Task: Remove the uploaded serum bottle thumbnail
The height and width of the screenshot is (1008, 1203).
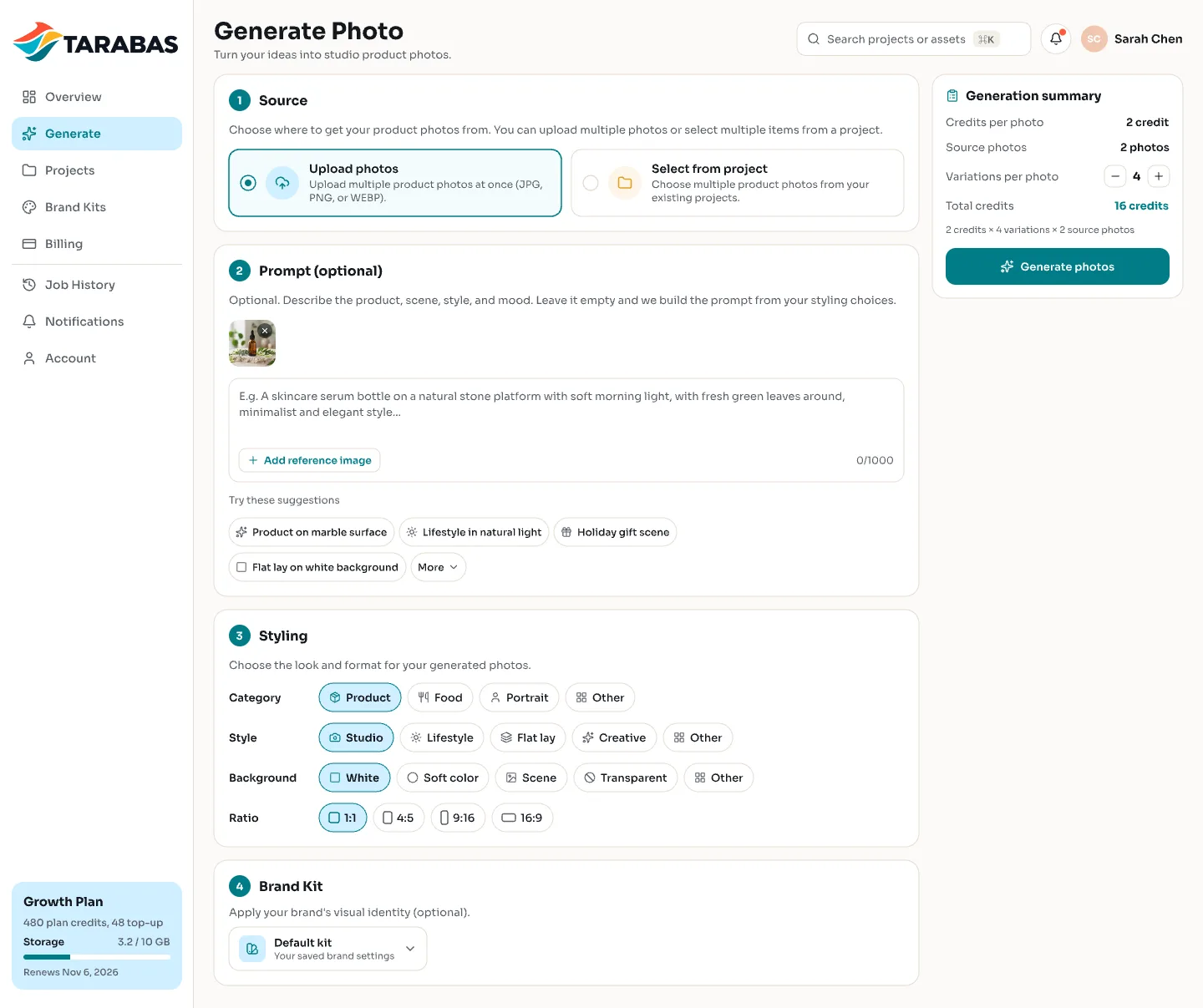Action: tap(265, 331)
